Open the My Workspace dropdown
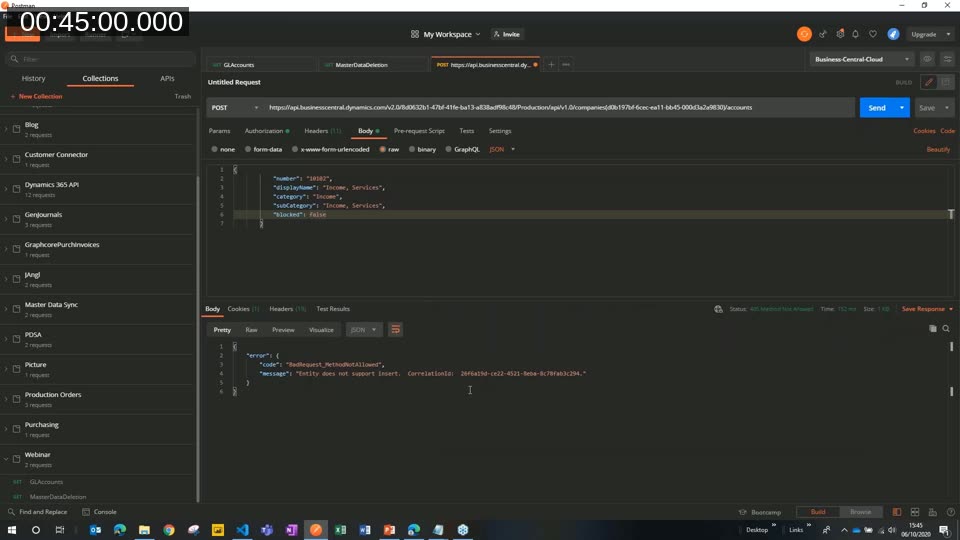The height and width of the screenshot is (540, 960). point(446,34)
